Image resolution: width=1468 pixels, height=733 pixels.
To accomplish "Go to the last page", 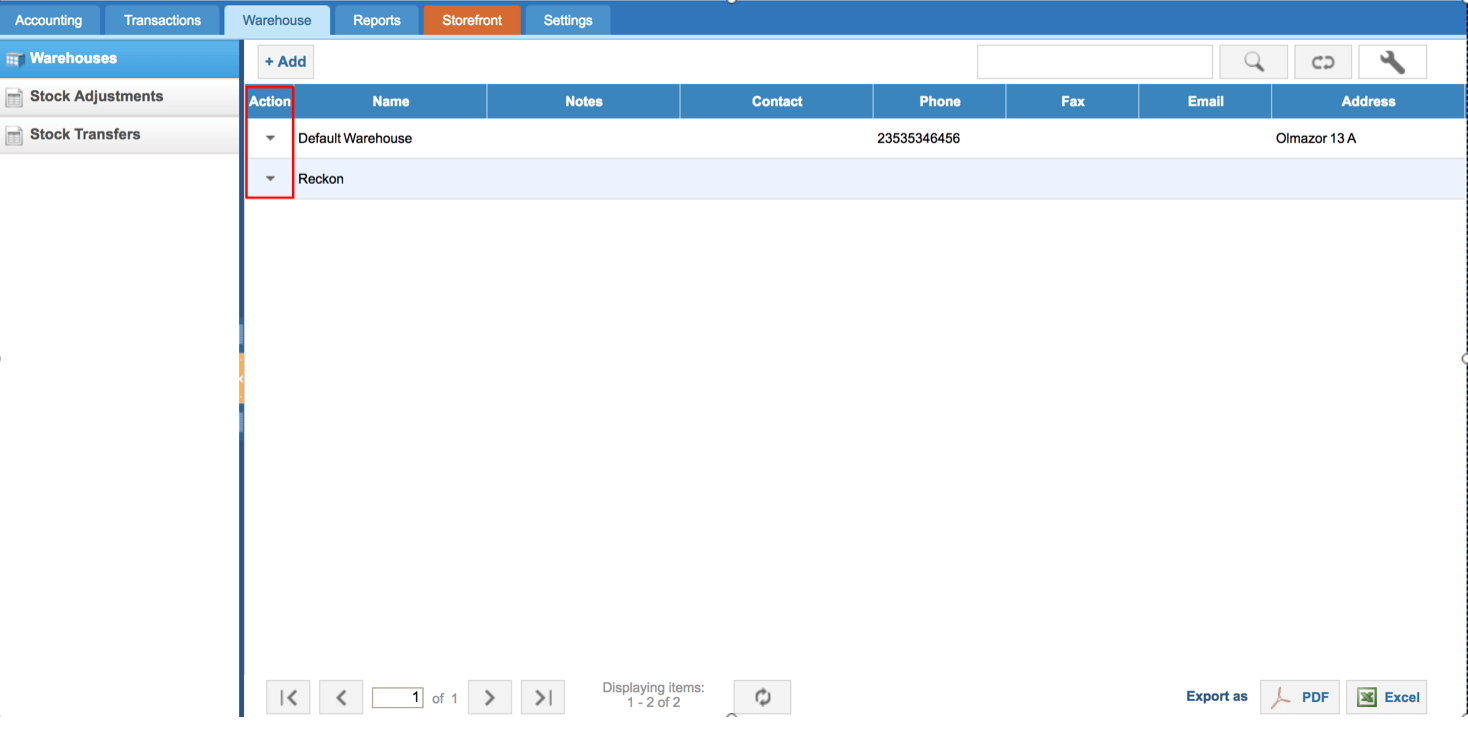I will point(543,697).
